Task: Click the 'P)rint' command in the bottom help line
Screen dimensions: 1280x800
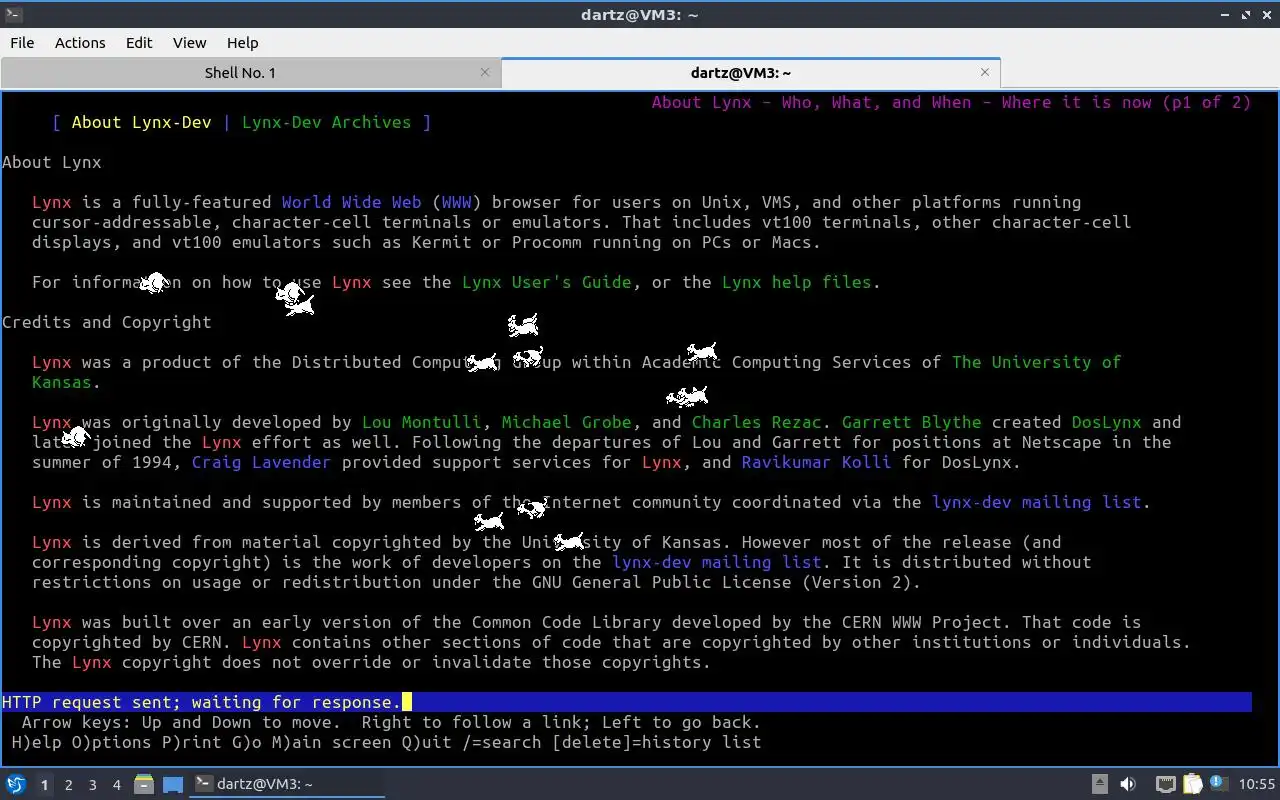Action: click(x=192, y=742)
